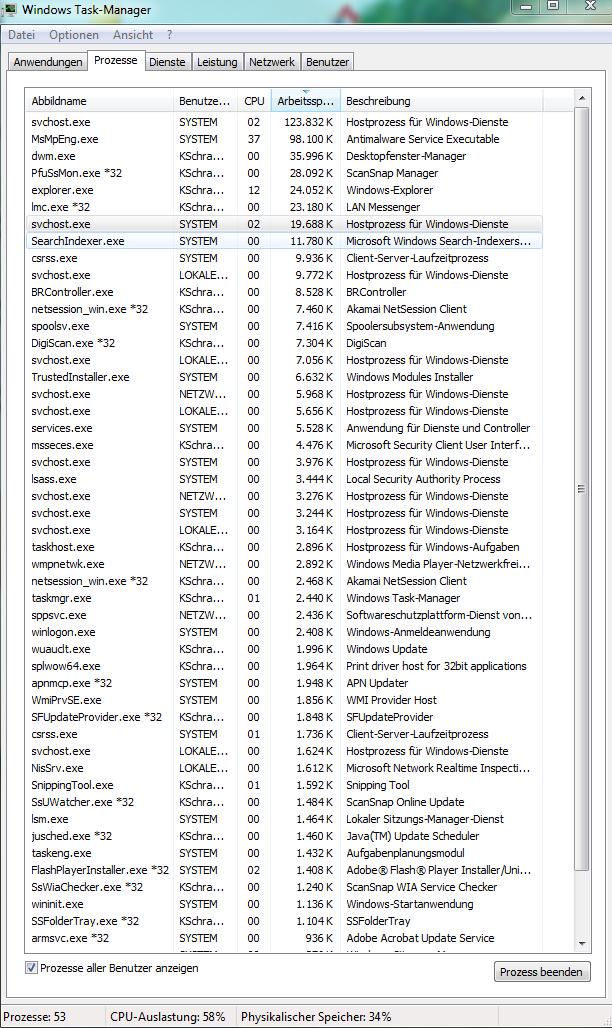Image resolution: width=612 pixels, height=1028 pixels.
Task: Click the scrollbar down arrow
Action: (582, 943)
